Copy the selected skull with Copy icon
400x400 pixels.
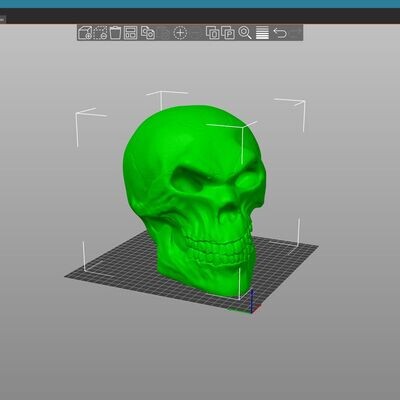pos(148,33)
